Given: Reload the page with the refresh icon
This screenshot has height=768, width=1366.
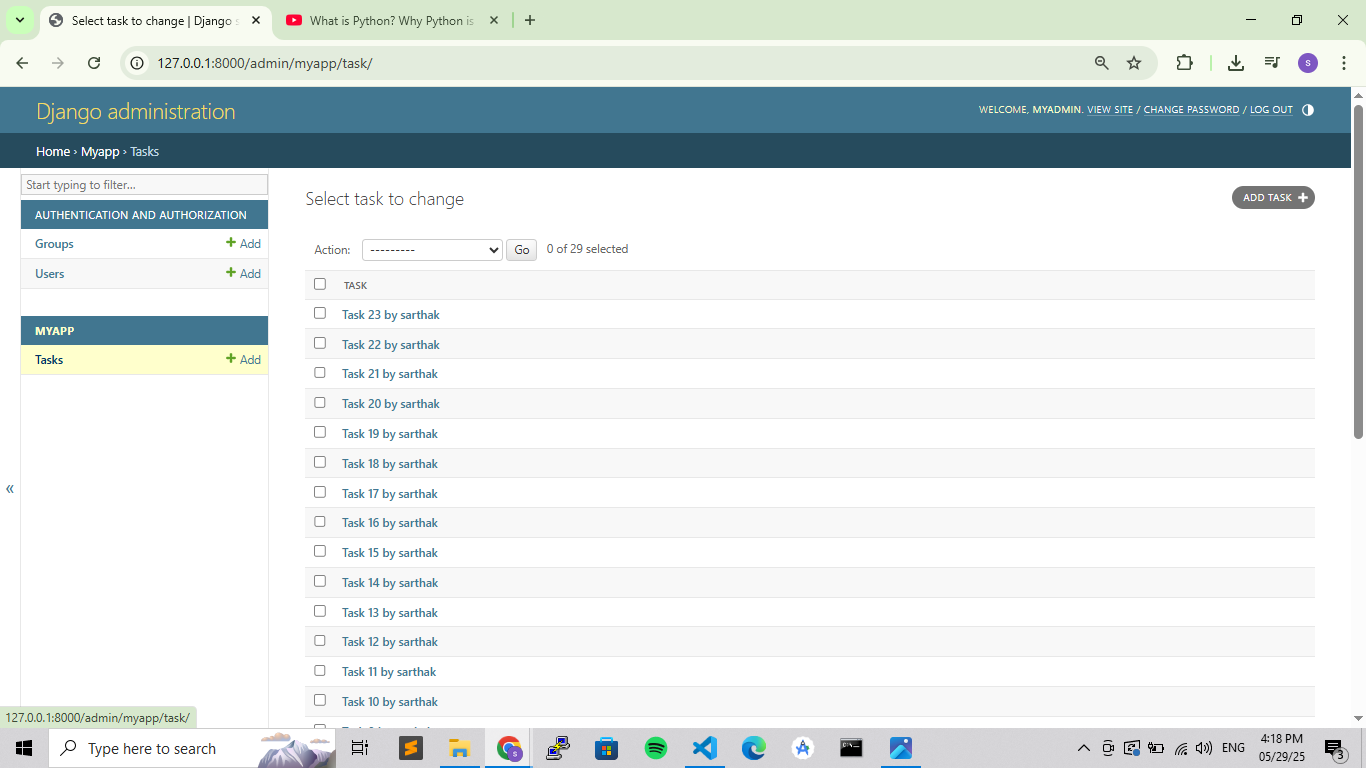Looking at the screenshot, I should pyautogui.click(x=94, y=63).
